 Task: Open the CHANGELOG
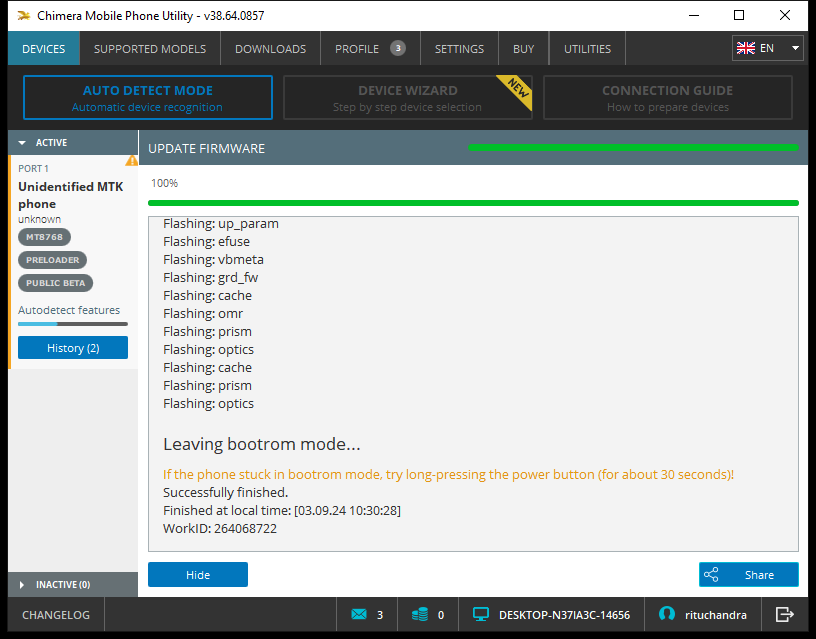[56, 615]
